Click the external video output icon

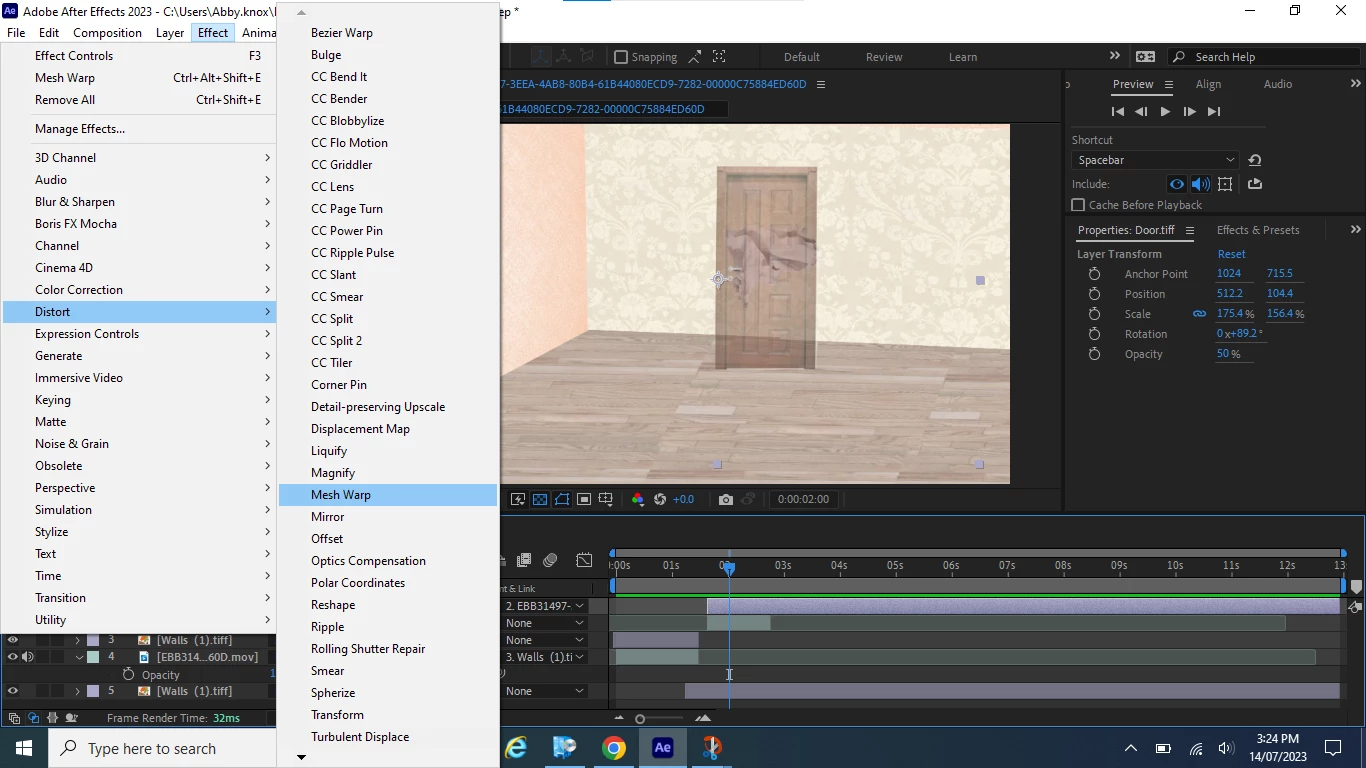click(1255, 184)
